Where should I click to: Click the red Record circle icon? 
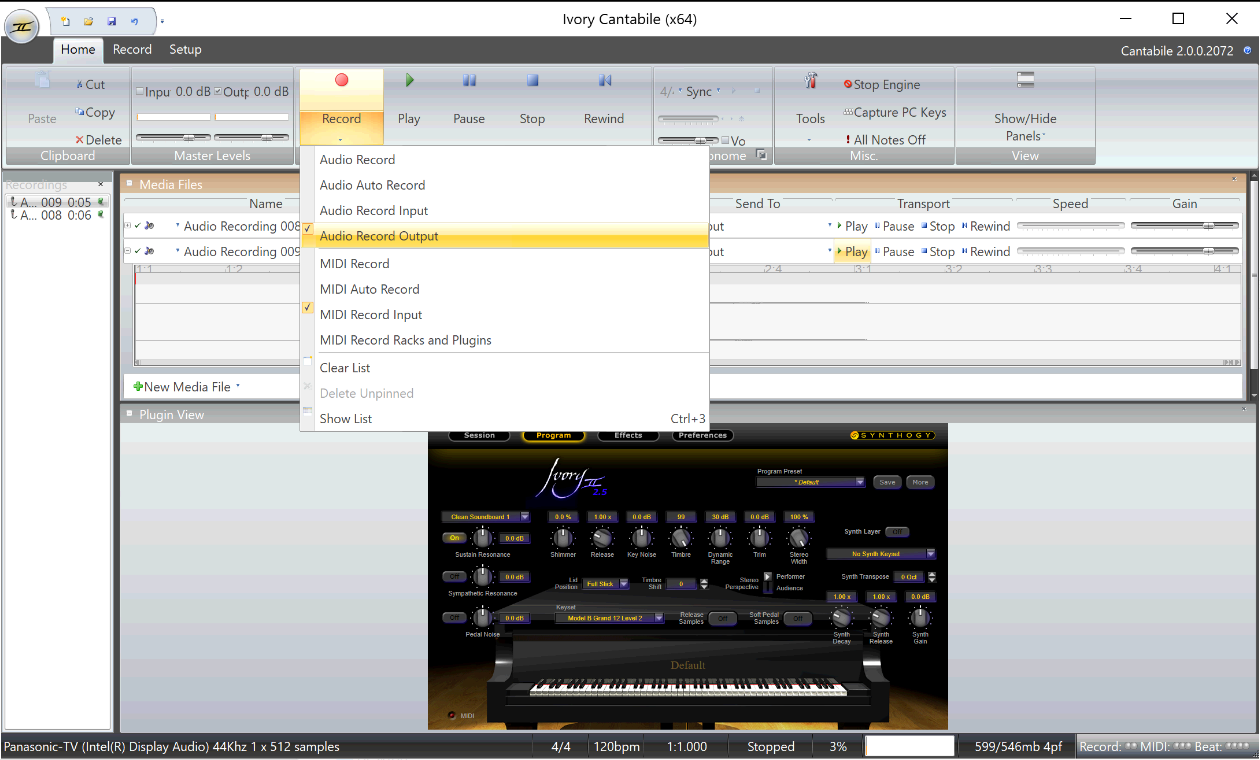click(341, 80)
